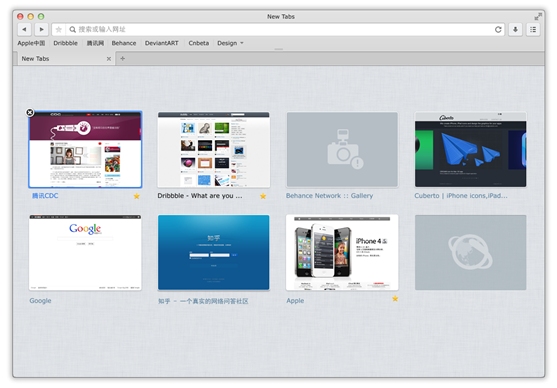Image resolution: width=557 pixels, height=388 pixels.
Task: Open the Dribbble bookmark
Action: 65,43
